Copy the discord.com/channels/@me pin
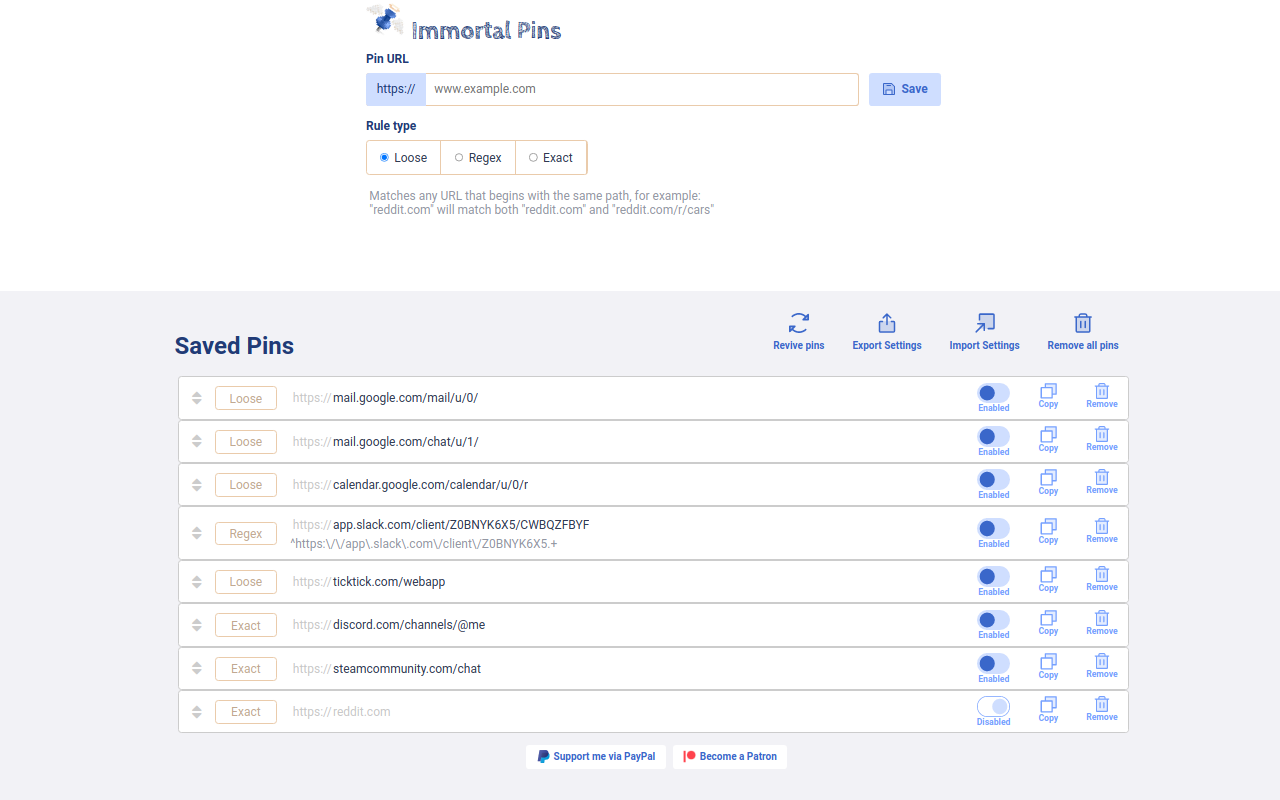Image resolution: width=1280 pixels, height=800 pixels. pyautogui.click(x=1048, y=624)
